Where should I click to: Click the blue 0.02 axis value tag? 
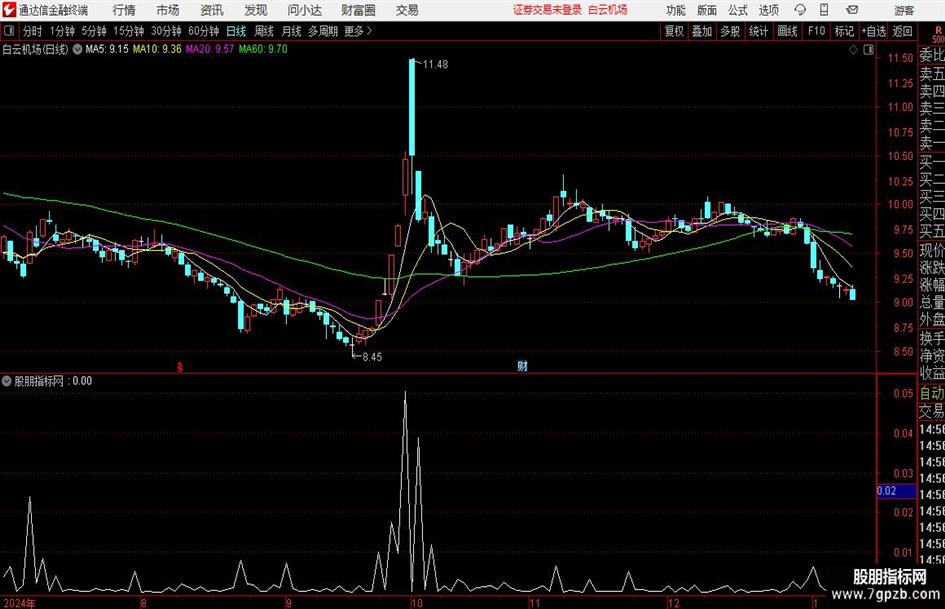(x=896, y=491)
